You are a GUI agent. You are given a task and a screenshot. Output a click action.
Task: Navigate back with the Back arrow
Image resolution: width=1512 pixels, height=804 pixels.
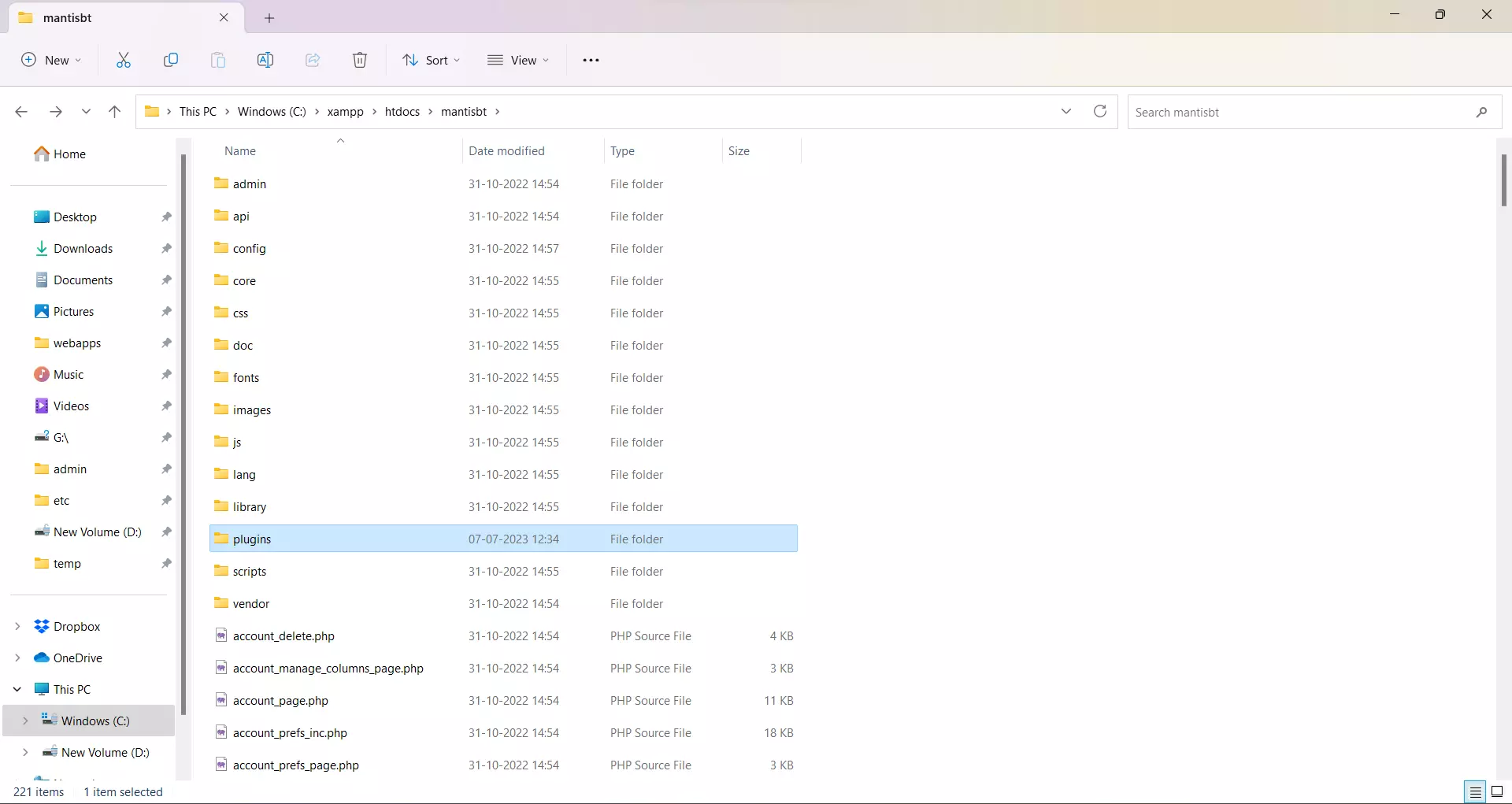[21, 112]
